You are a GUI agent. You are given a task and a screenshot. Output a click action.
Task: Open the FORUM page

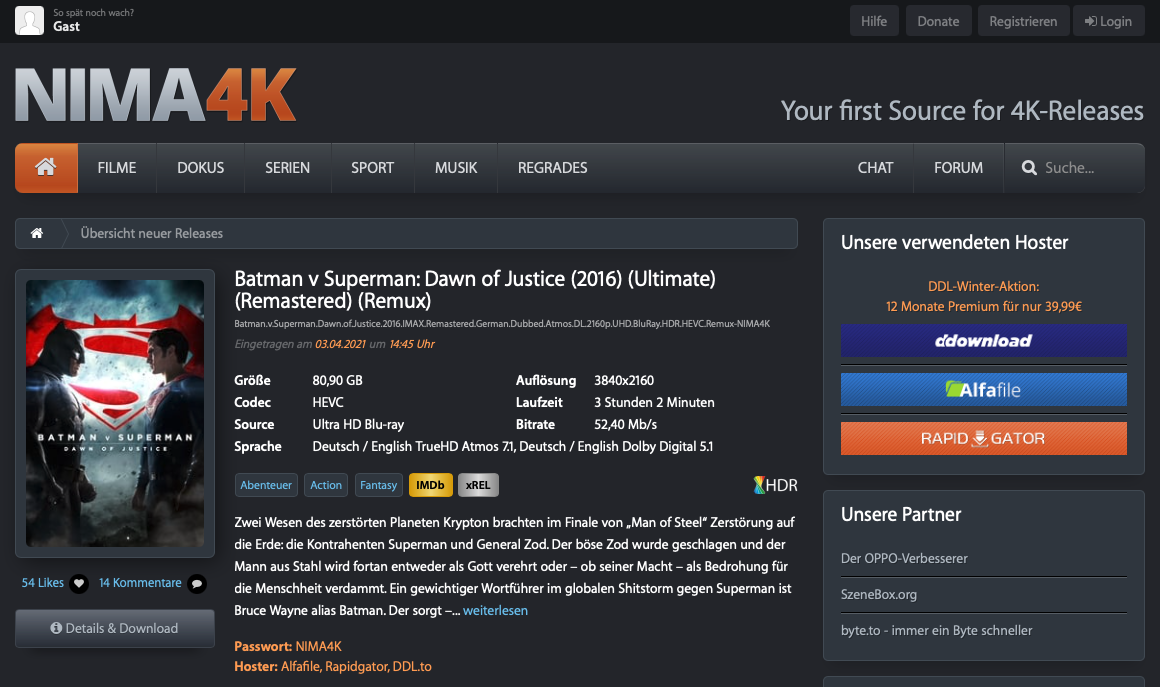coord(958,168)
